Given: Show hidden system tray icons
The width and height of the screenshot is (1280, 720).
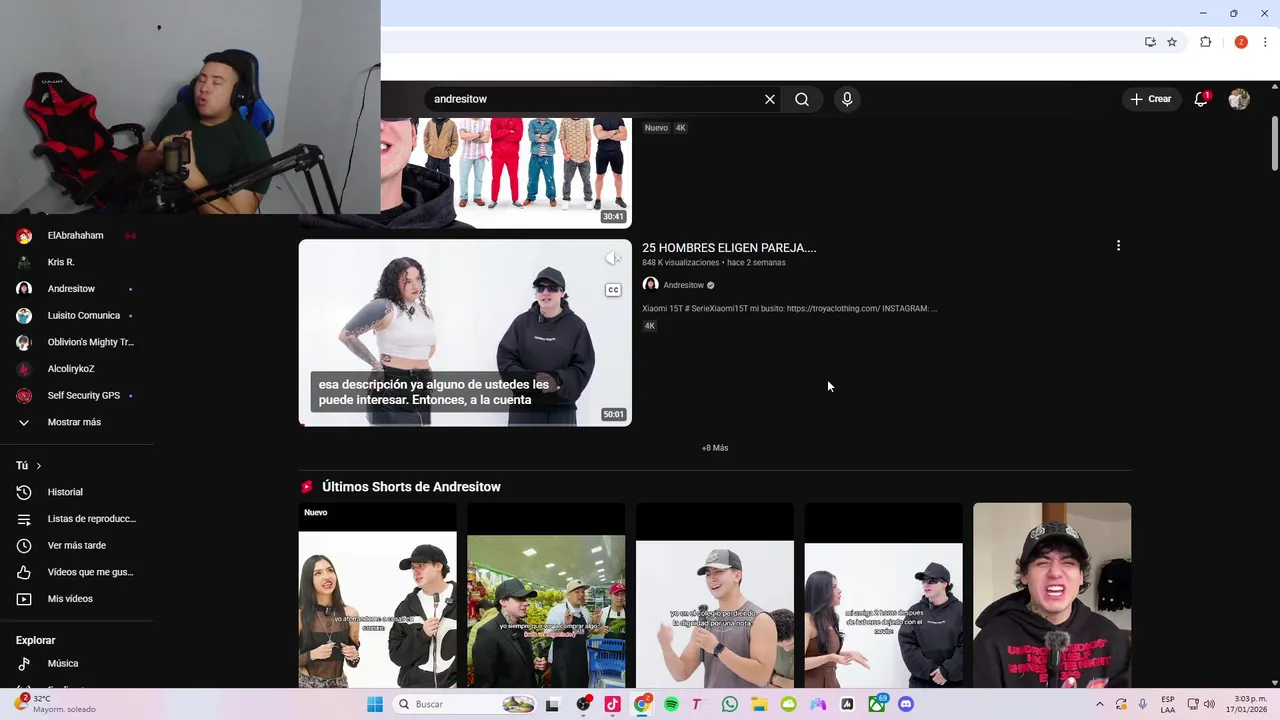Looking at the screenshot, I should point(1099,704).
